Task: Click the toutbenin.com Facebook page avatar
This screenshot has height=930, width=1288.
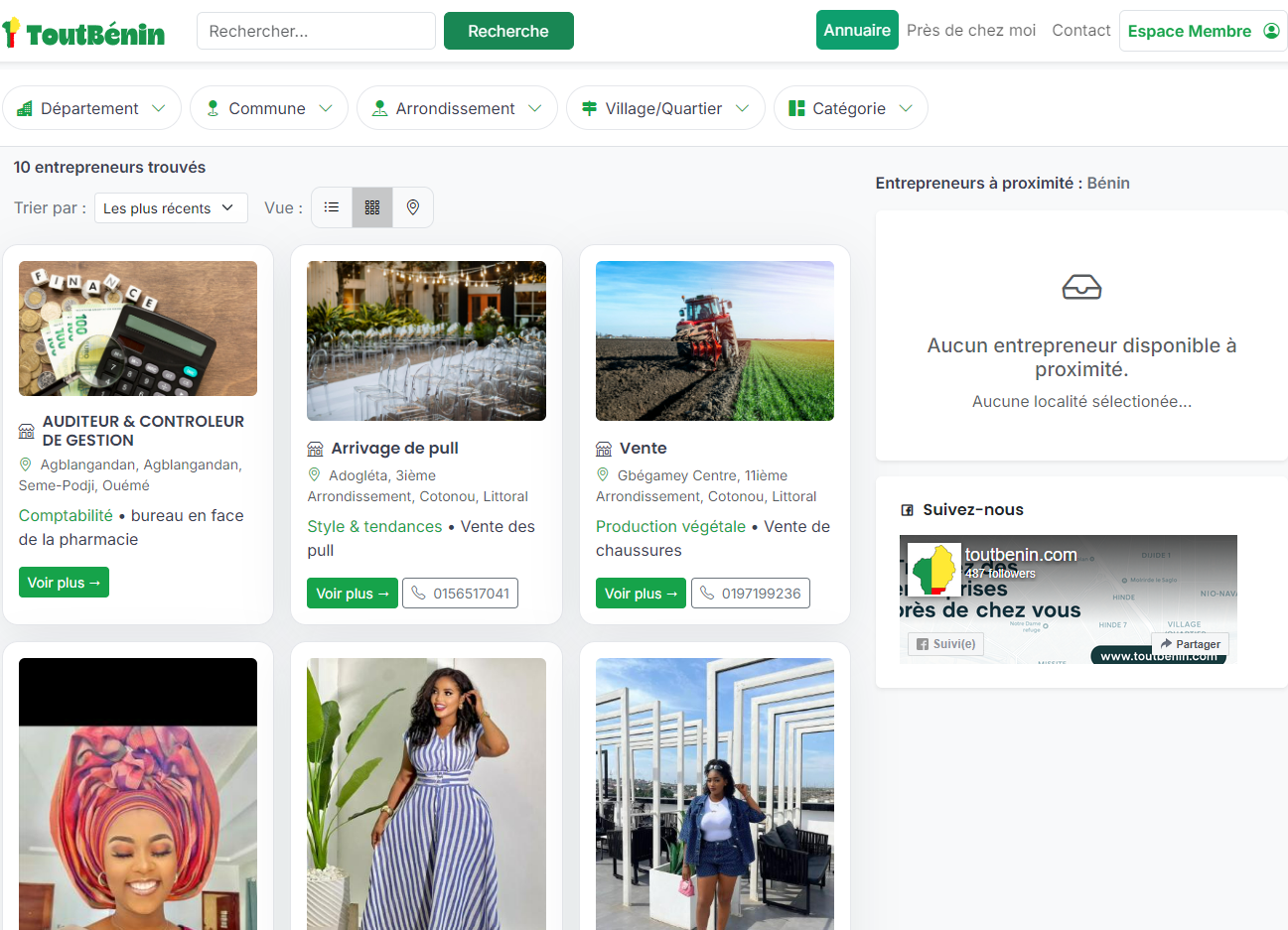Action: point(933,569)
